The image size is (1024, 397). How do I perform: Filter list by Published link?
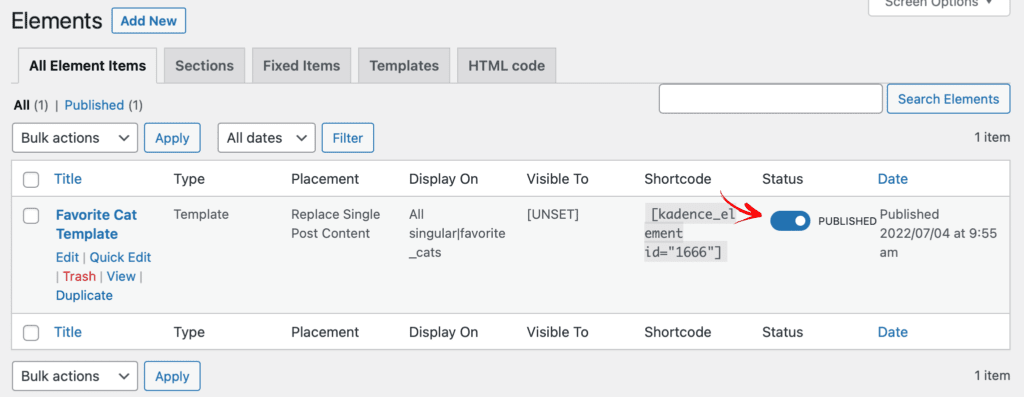[x=94, y=105]
